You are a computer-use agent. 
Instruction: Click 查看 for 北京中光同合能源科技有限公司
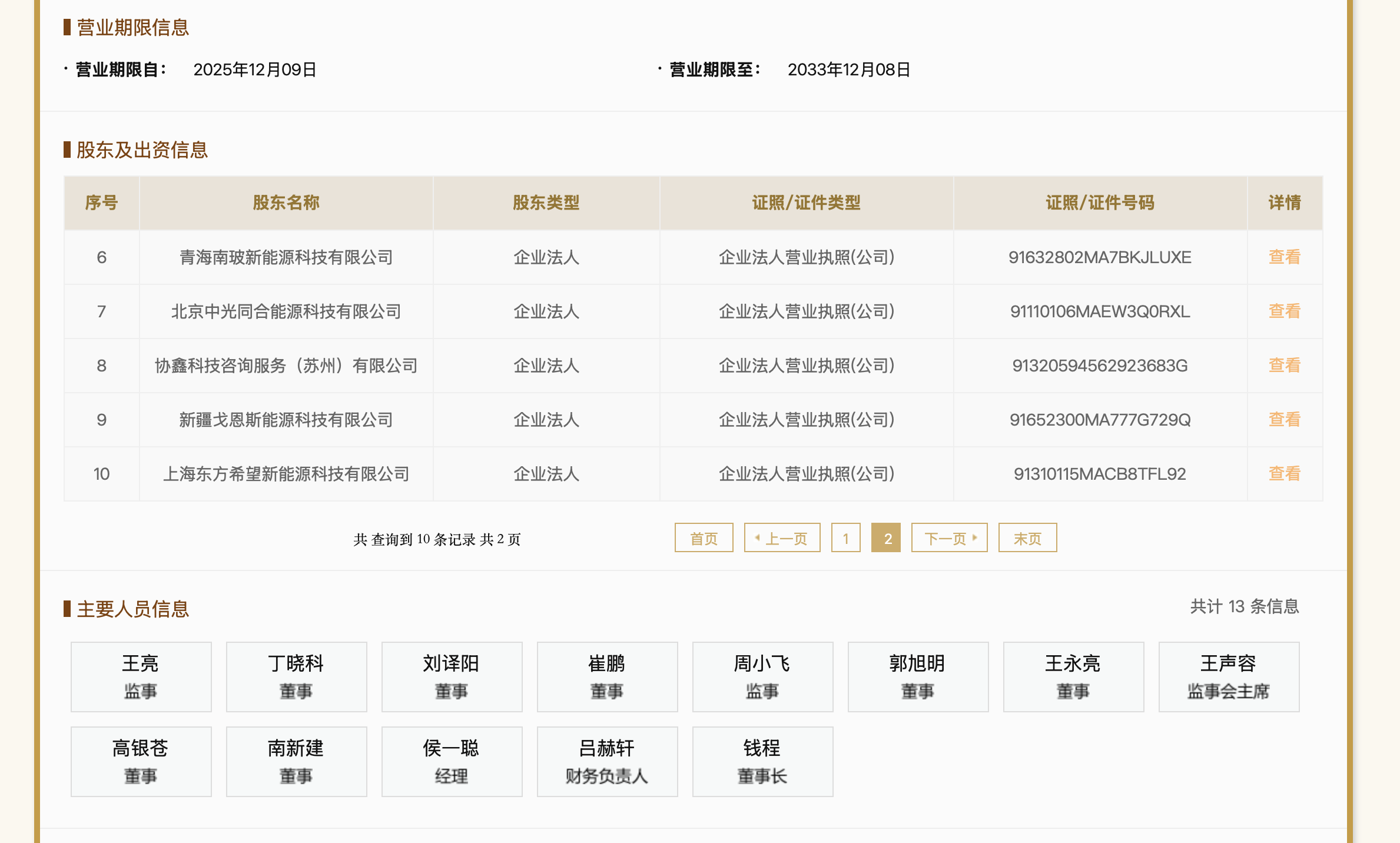pyautogui.click(x=1283, y=311)
